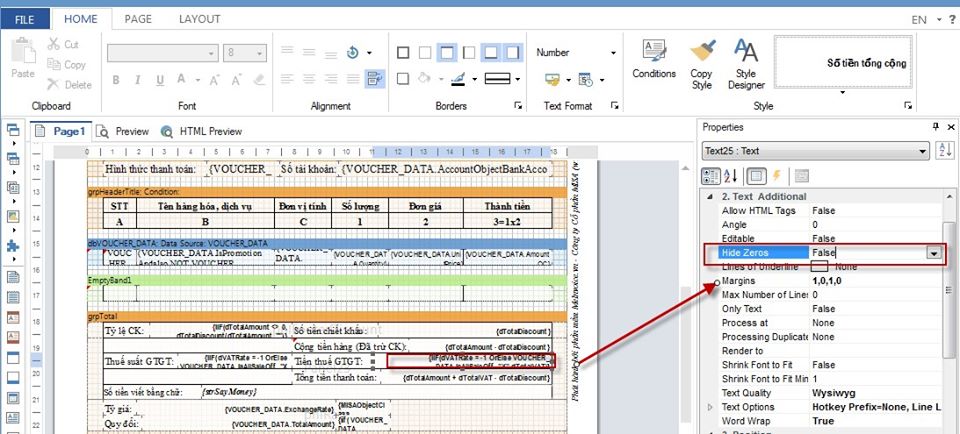Open the font color dropdown arrow
The image size is (960, 434).
click(198, 80)
